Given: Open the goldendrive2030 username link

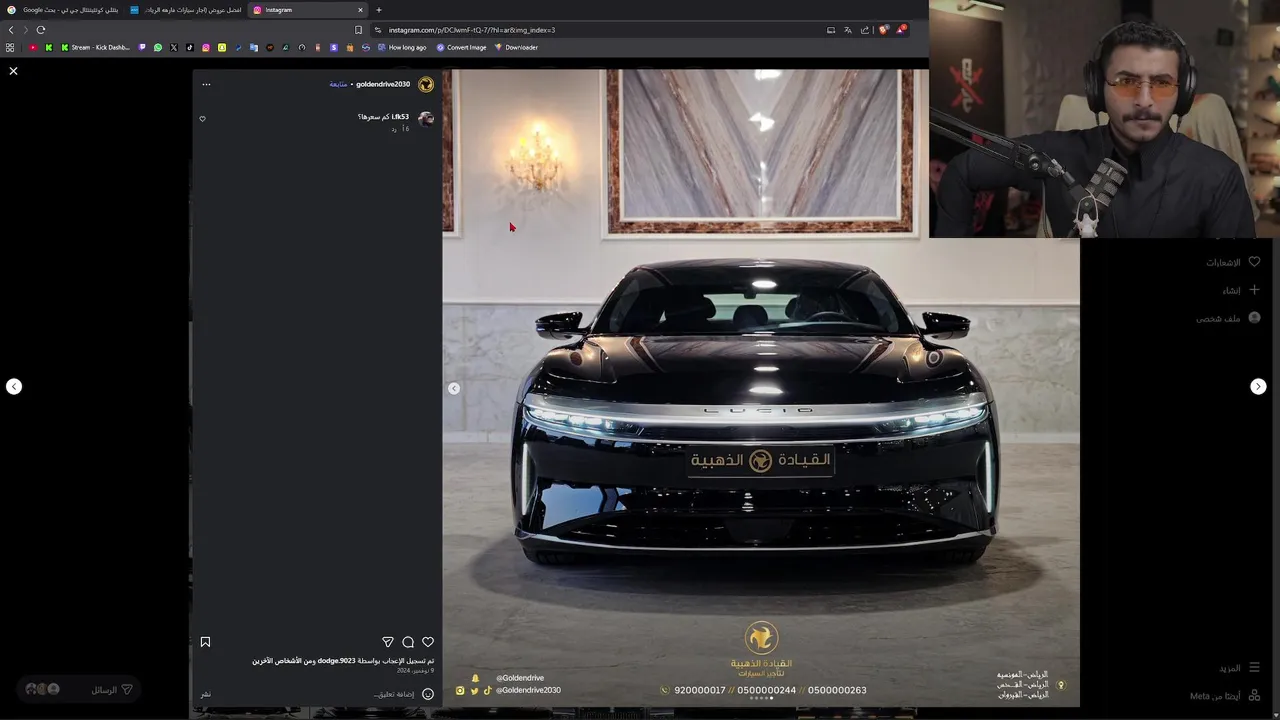Looking at the screenshot, I should 383,84.
